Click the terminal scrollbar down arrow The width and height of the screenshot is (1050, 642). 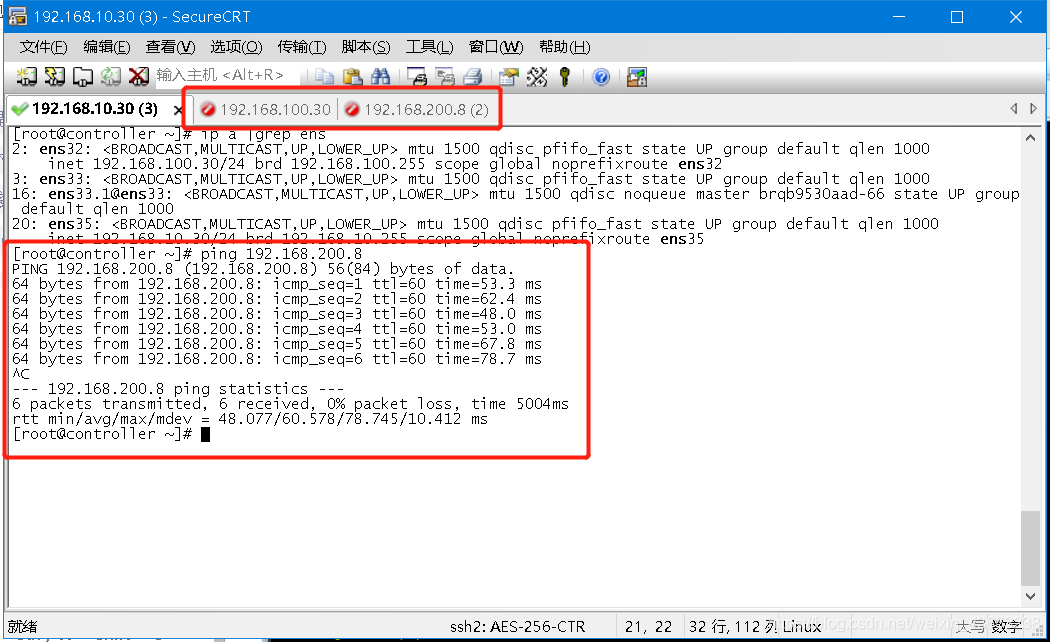[x=1031, y=596]
